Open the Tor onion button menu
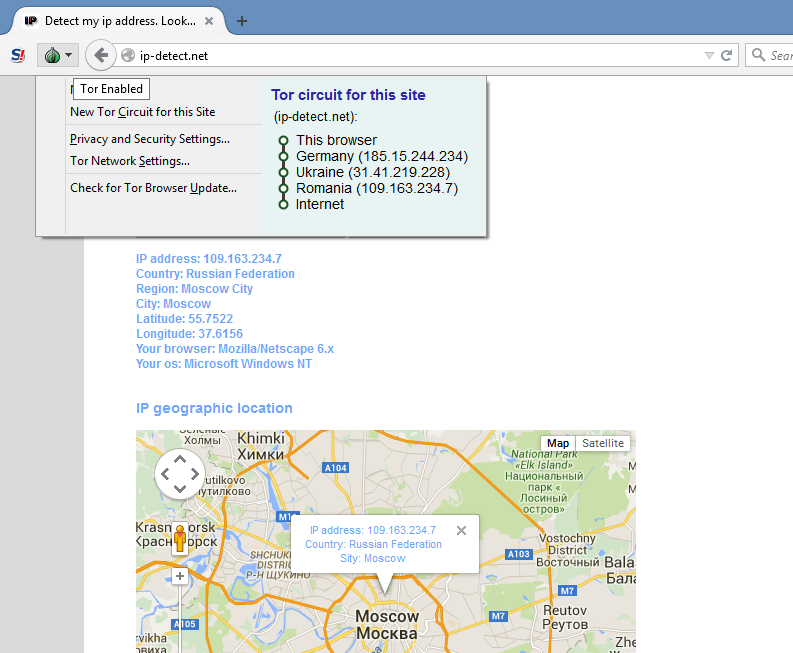This screenshot has width=793, height=653. [58, 55]
